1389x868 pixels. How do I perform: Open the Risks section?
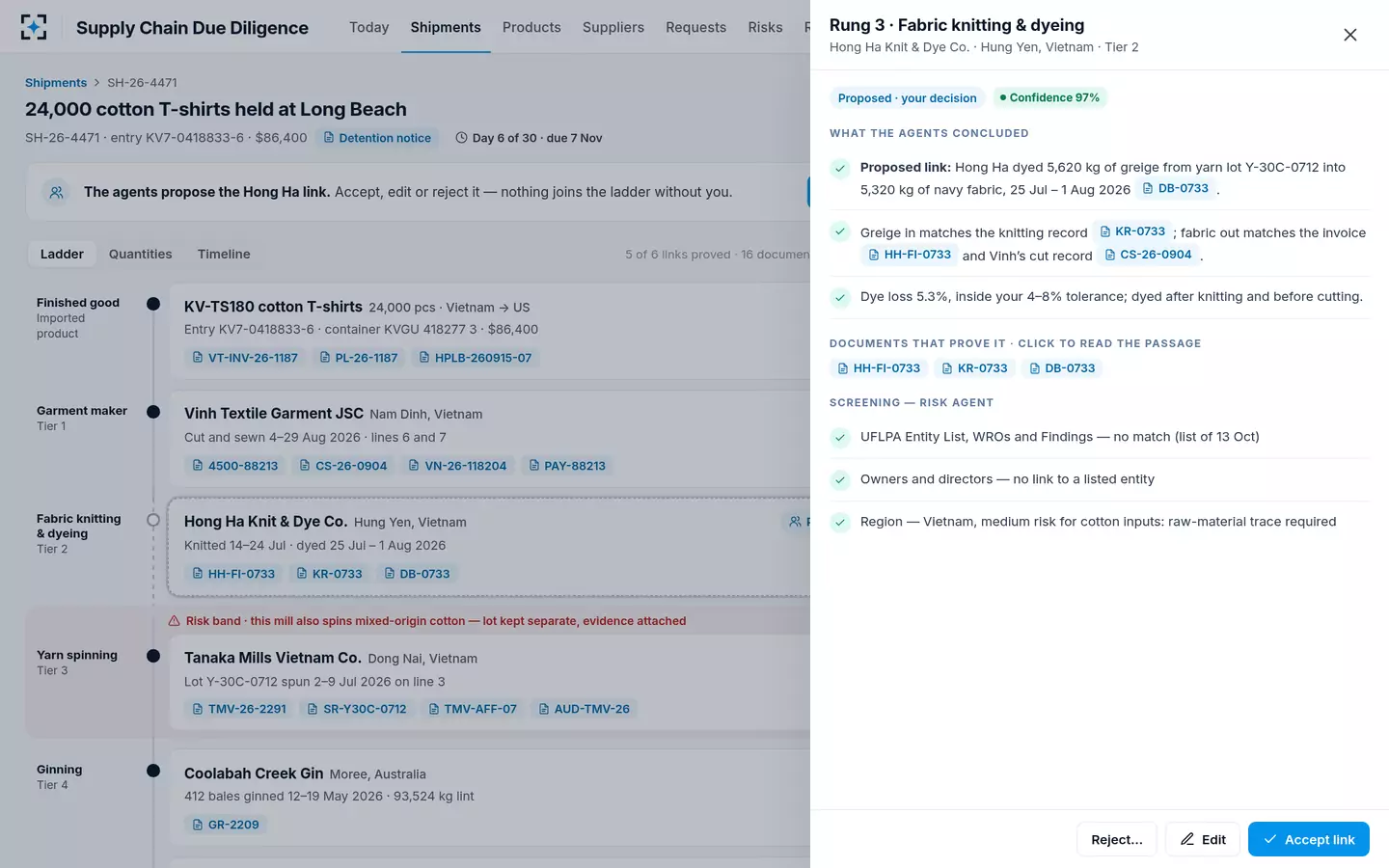tap(765, 27)
